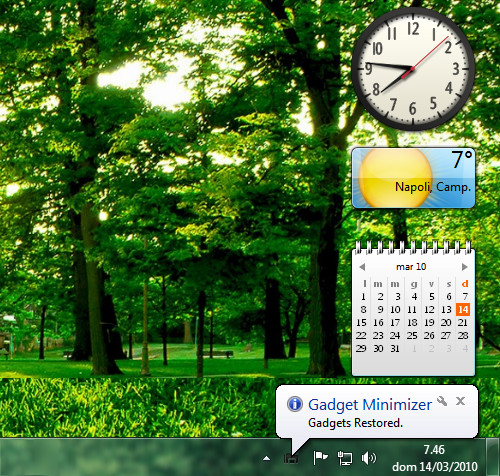Click the 7° temperature reading

462,159
